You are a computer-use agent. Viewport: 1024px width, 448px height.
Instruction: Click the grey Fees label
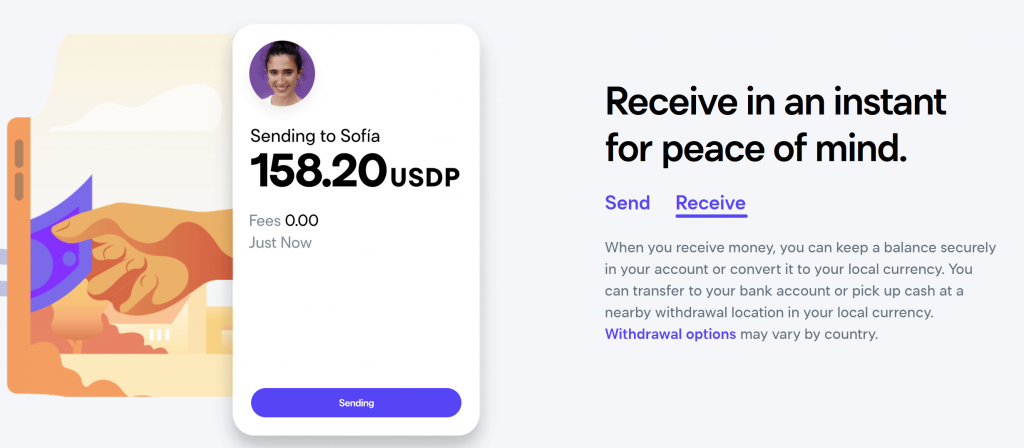tap(264, 221)
